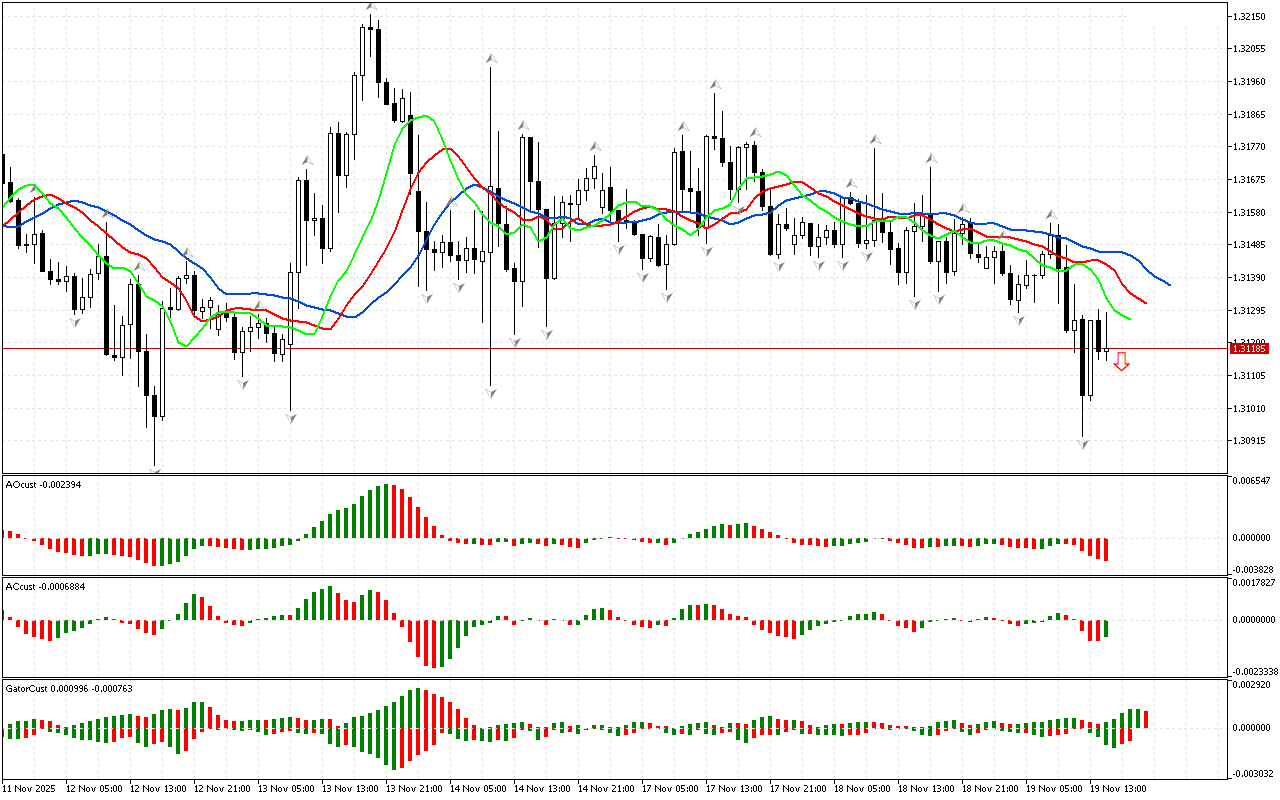The width and height of the screenshot is (1280, 800).
Task: Select the AOcust indicator label
Action: 42,484
